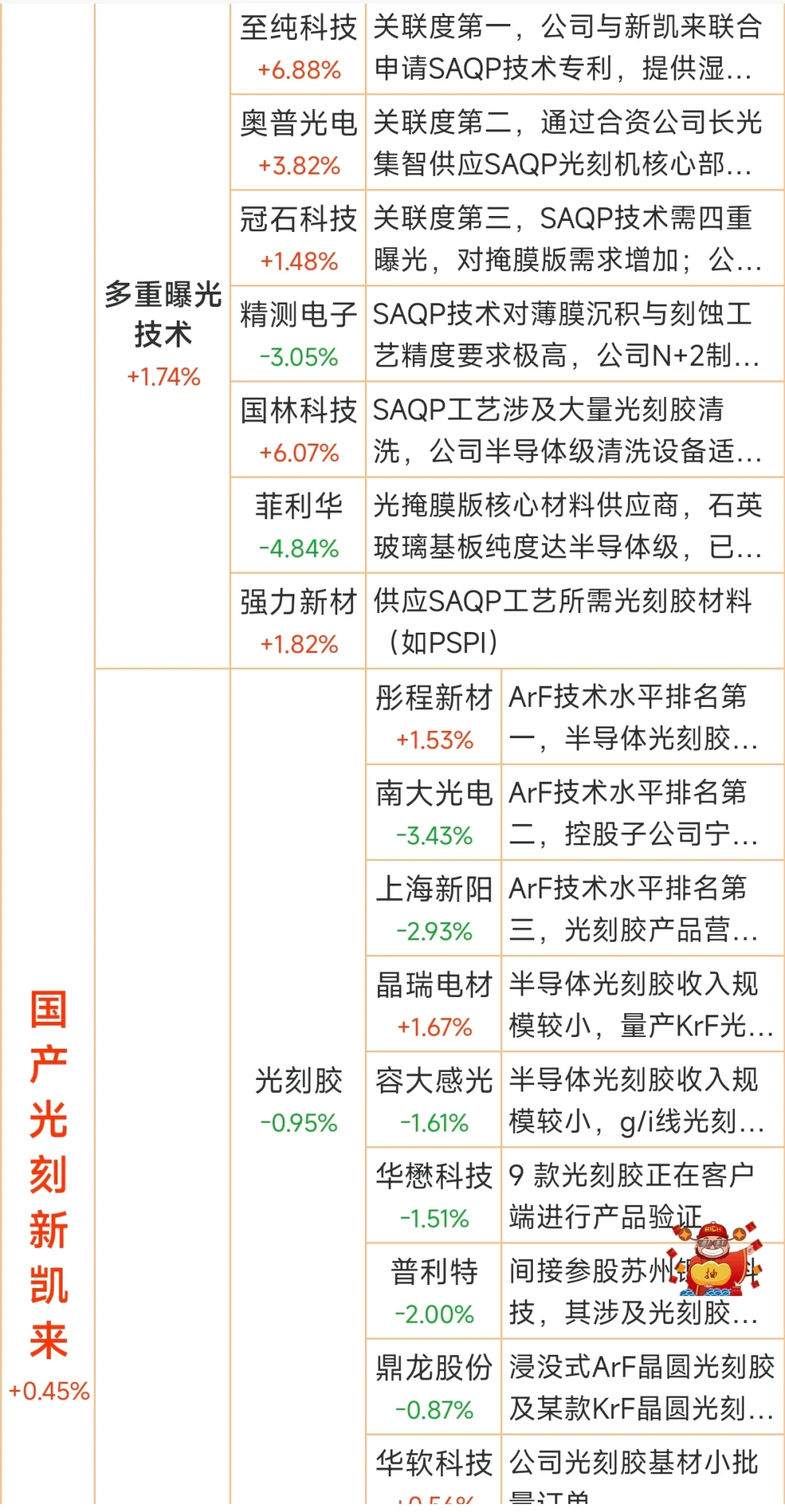The height and width of the screenshot is (1512, 785).
Task: Tap the 间接参股苏州 description
Action: [x=643, y=1291]
